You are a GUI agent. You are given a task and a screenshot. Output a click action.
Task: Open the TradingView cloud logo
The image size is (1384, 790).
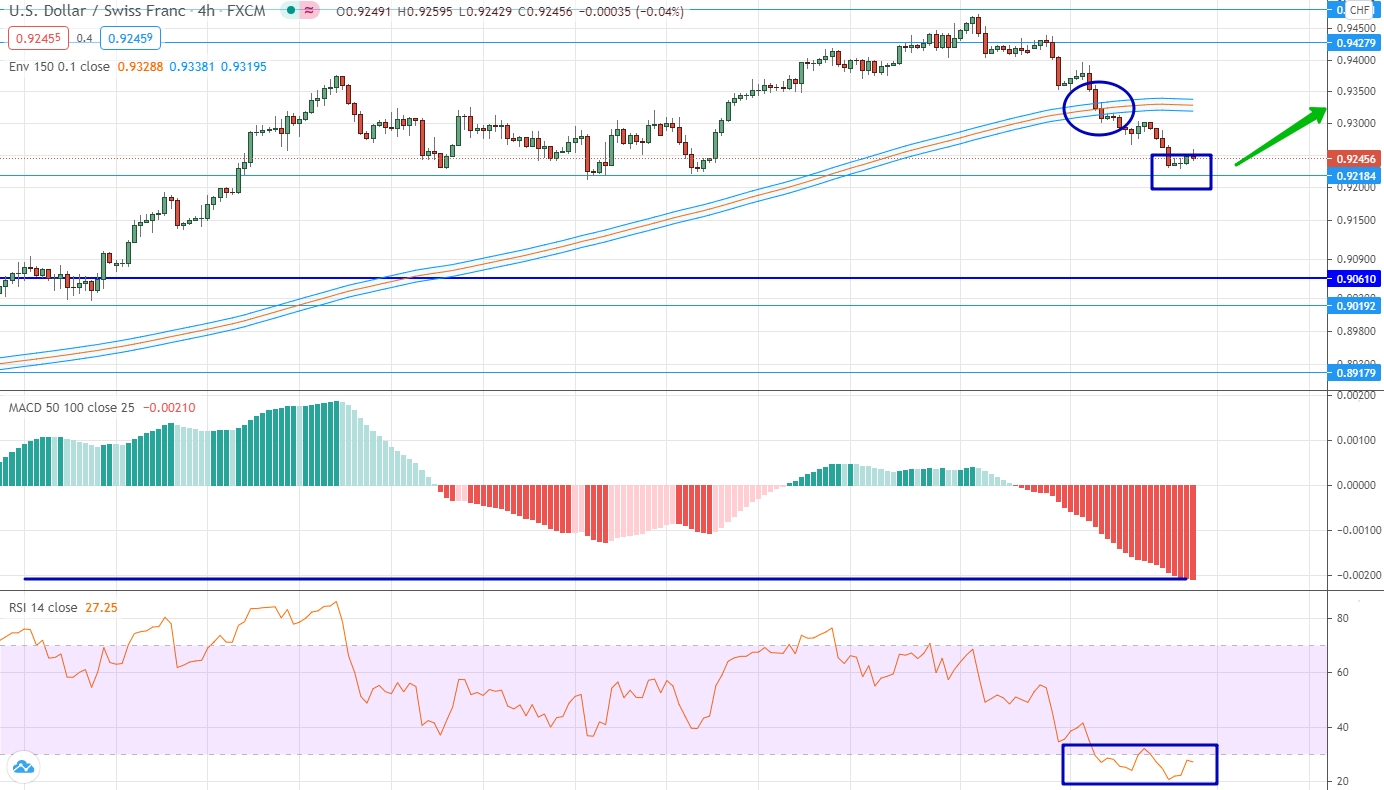[22, 767]
